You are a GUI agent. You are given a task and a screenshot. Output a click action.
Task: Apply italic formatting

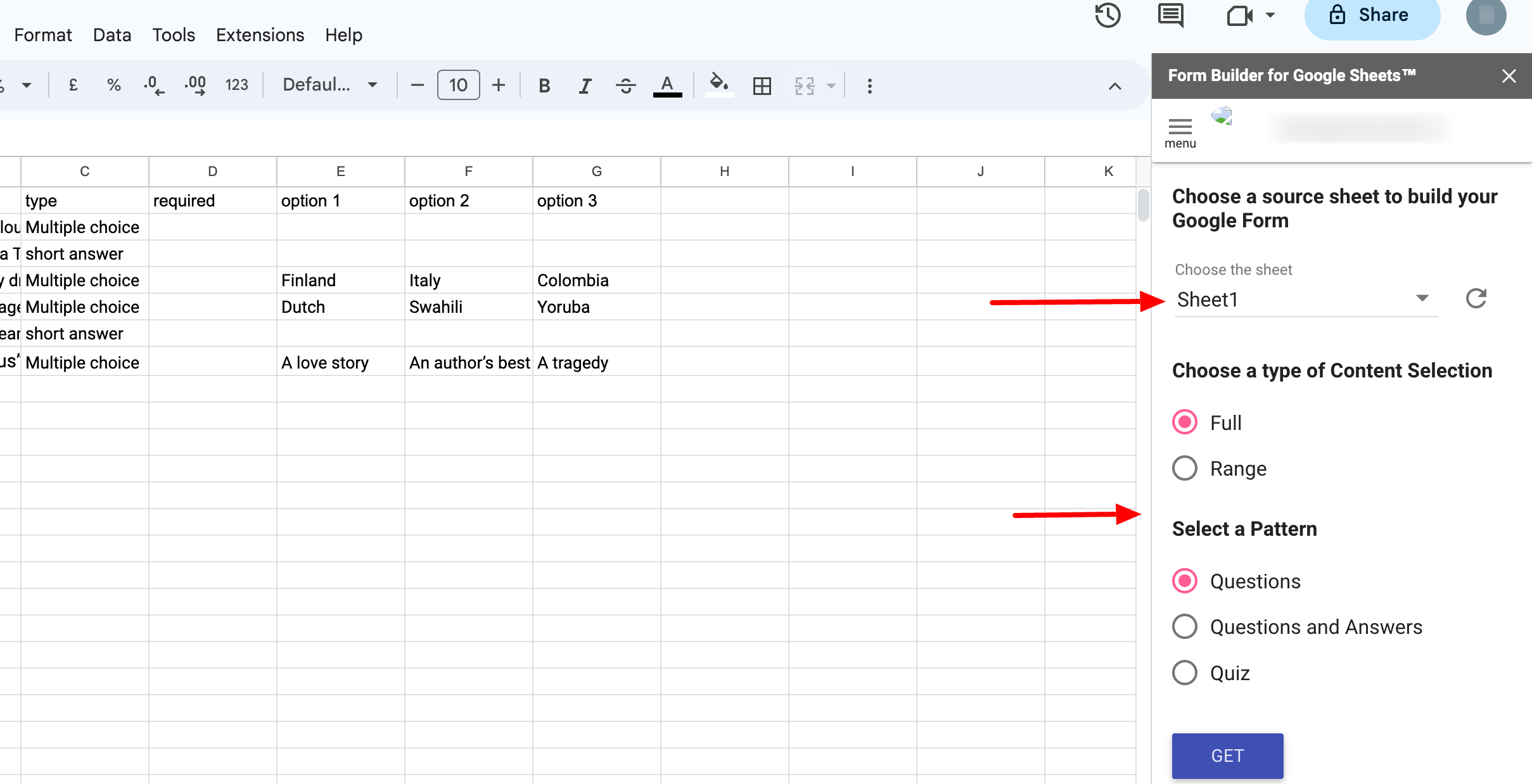click(584, 85)
